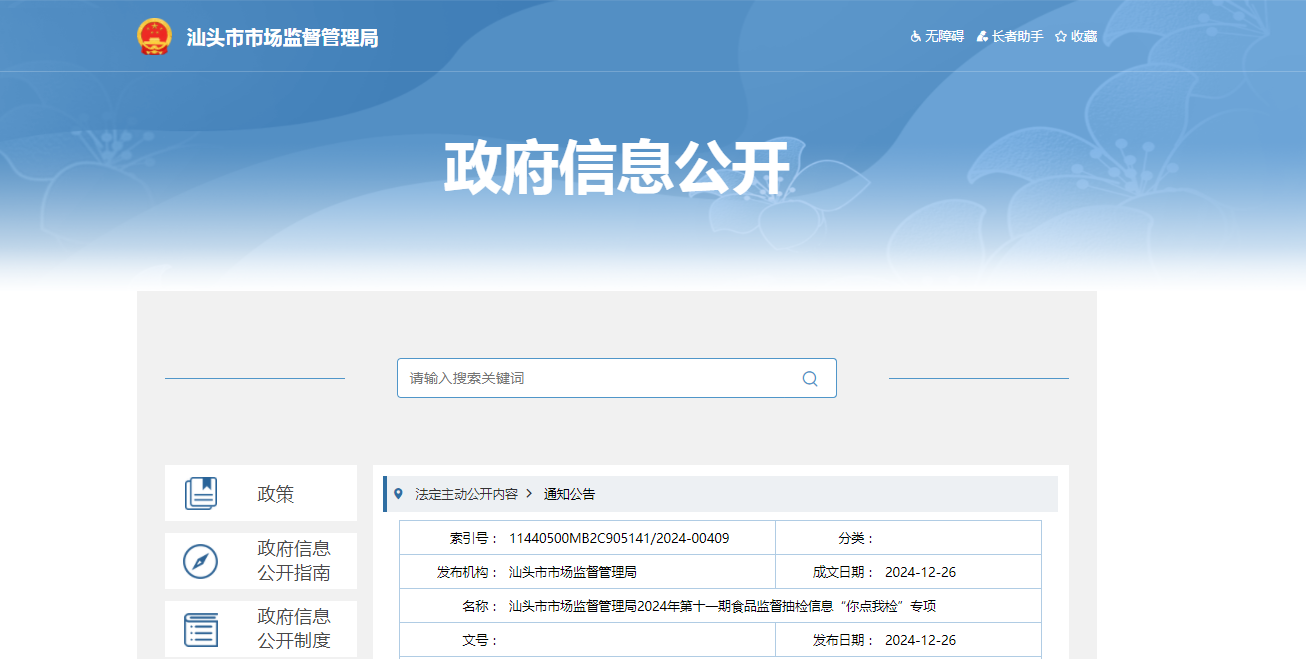Click the breadcrumb chevron arrow
The width and height of the screenshot is (1306, 659).
click(529, 494)
